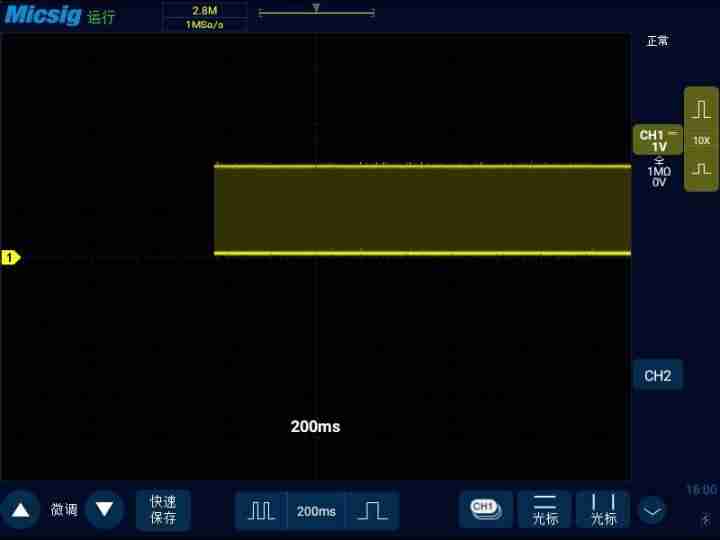Click the 1MSa/s sample rate readout
Viewport: 720px width, 540px height.
(204, 25)
